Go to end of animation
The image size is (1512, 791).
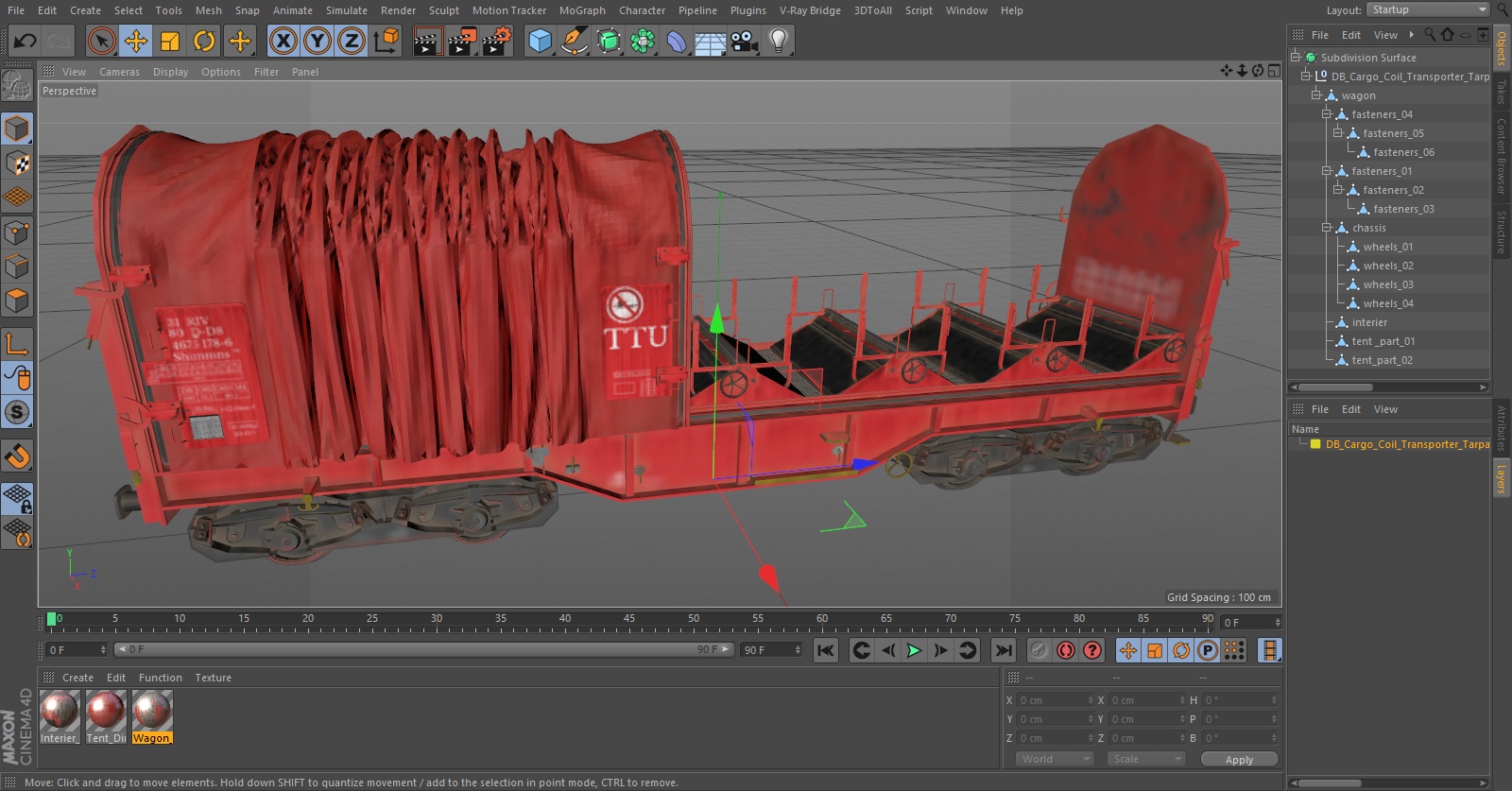coord(1004,650)
